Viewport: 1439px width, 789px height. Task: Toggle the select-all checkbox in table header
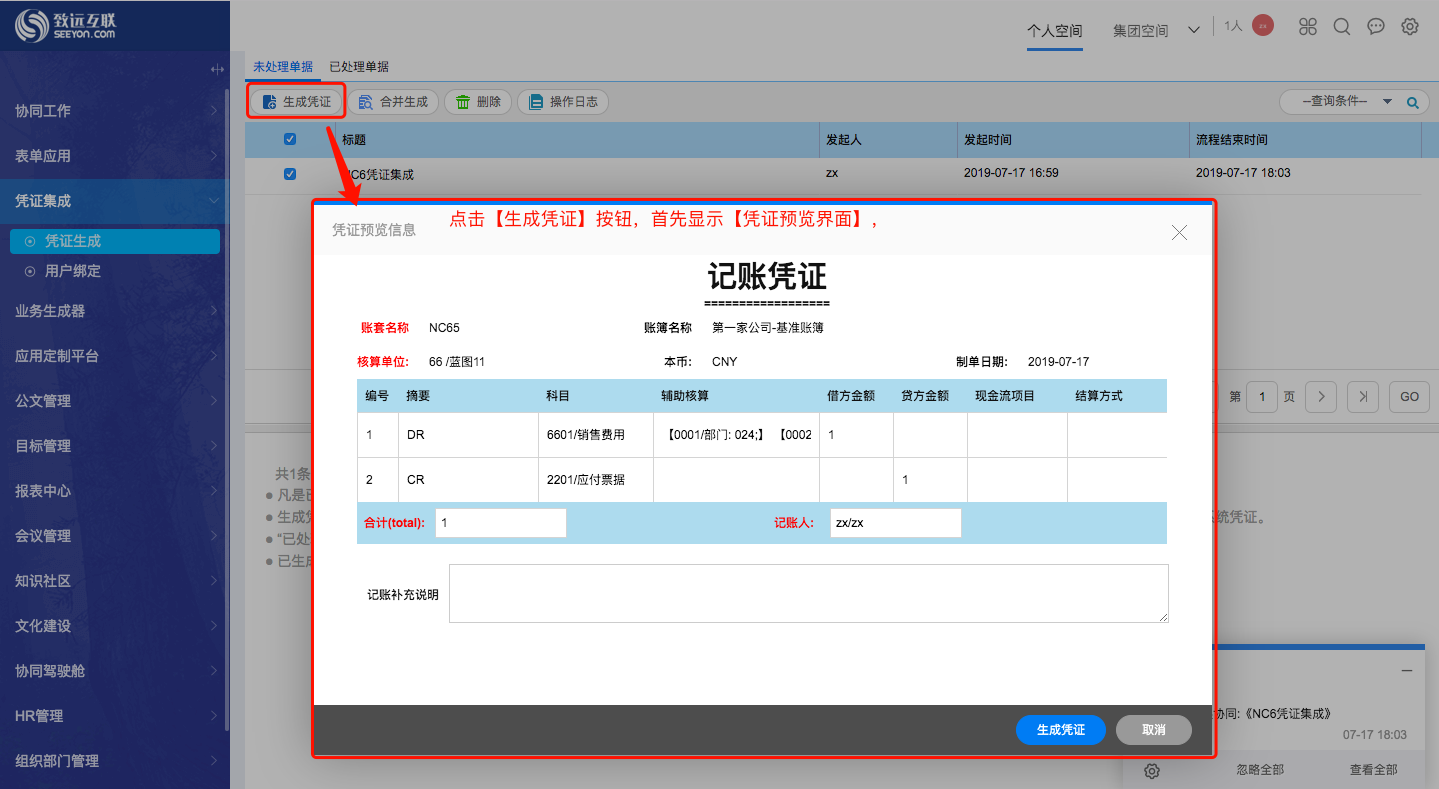click(x=290, y=139)
